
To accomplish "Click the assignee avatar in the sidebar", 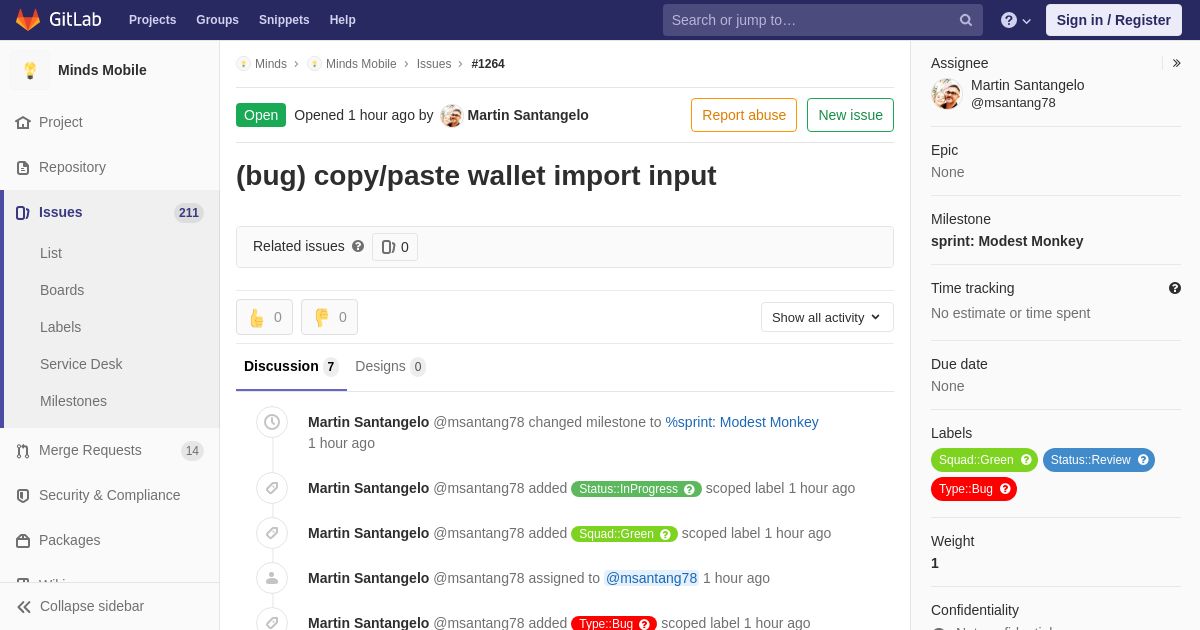I will (946, 94).
